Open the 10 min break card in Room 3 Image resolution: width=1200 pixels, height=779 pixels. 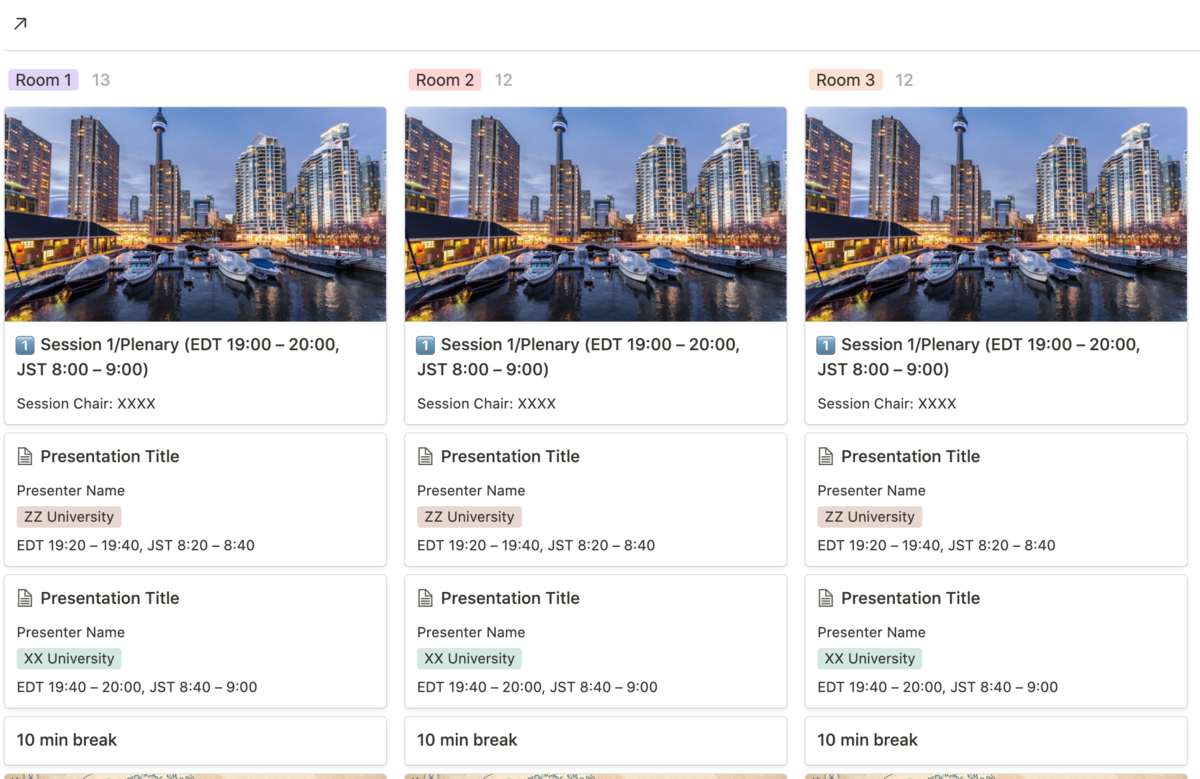tap(996, 741)
